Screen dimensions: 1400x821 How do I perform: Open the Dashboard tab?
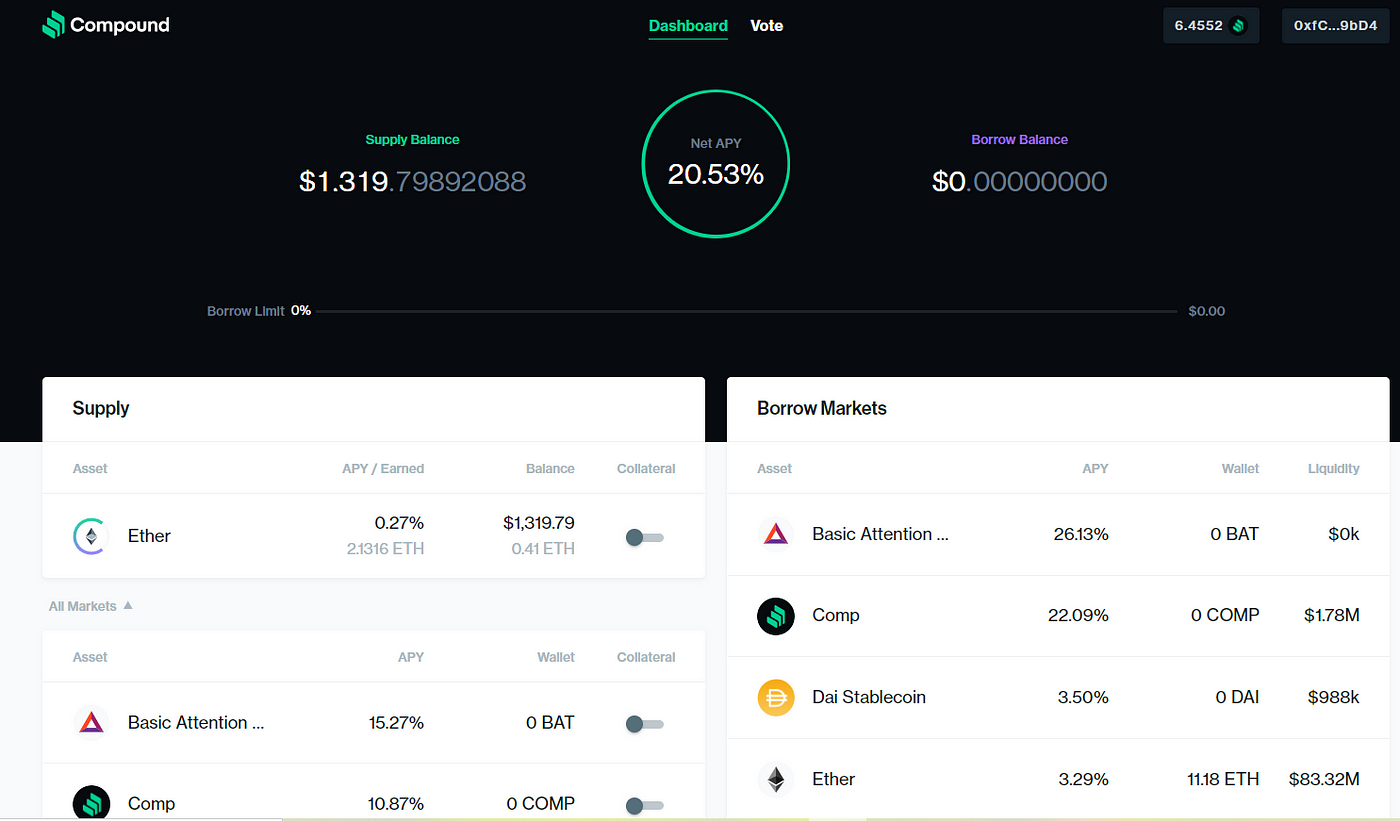pos(688,26)
